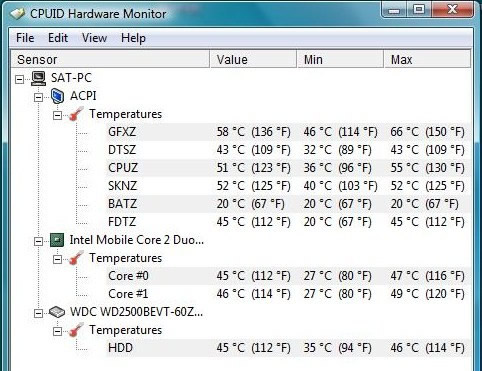The image size is (482, 371).
Task: Select the GFXZ temperature row
Action: [x=289, y=132]
